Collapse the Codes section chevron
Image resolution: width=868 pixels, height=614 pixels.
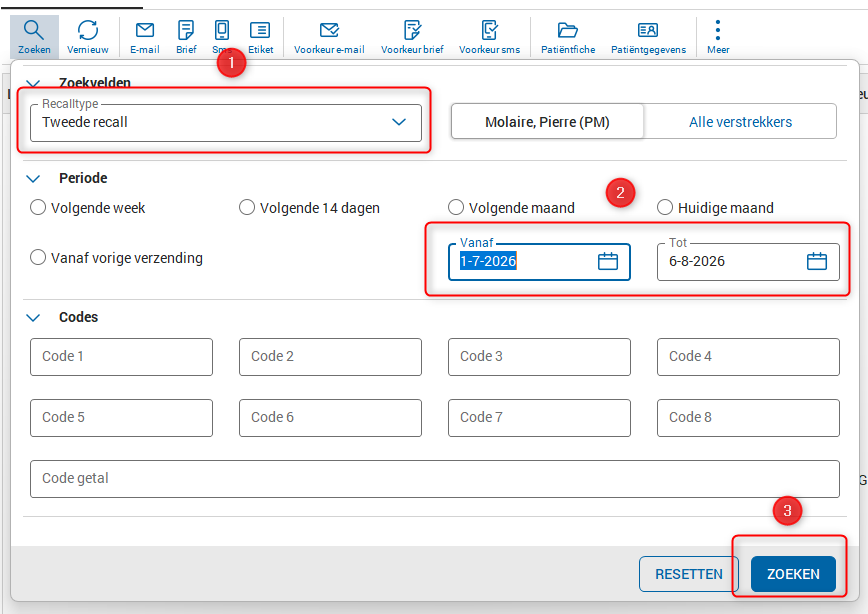point(33,317)
